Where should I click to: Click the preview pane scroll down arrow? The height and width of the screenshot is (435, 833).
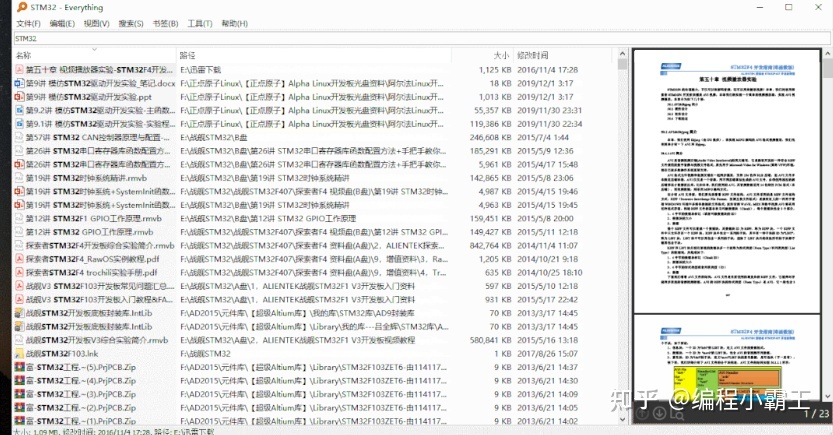(827, 396)
